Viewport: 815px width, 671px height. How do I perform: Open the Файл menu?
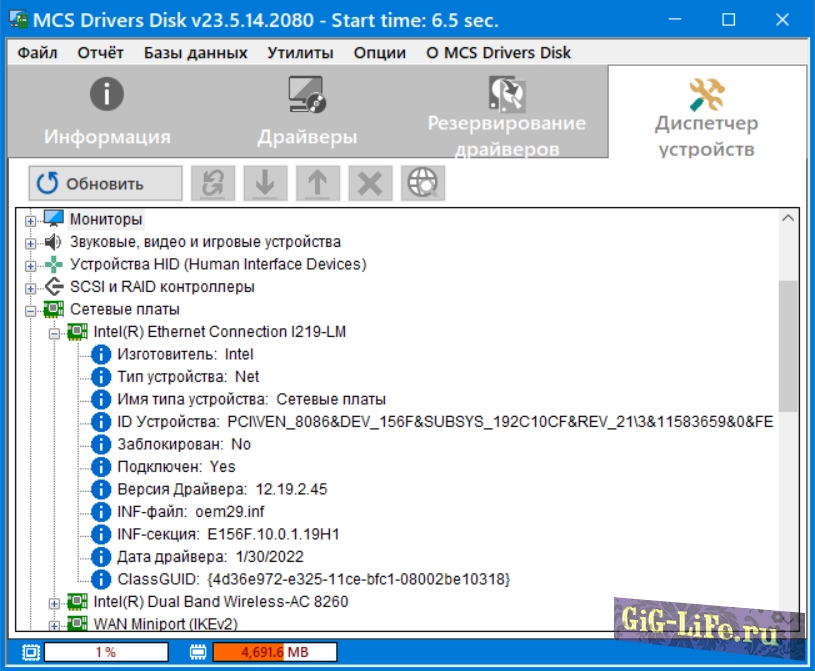pos(37,53)
